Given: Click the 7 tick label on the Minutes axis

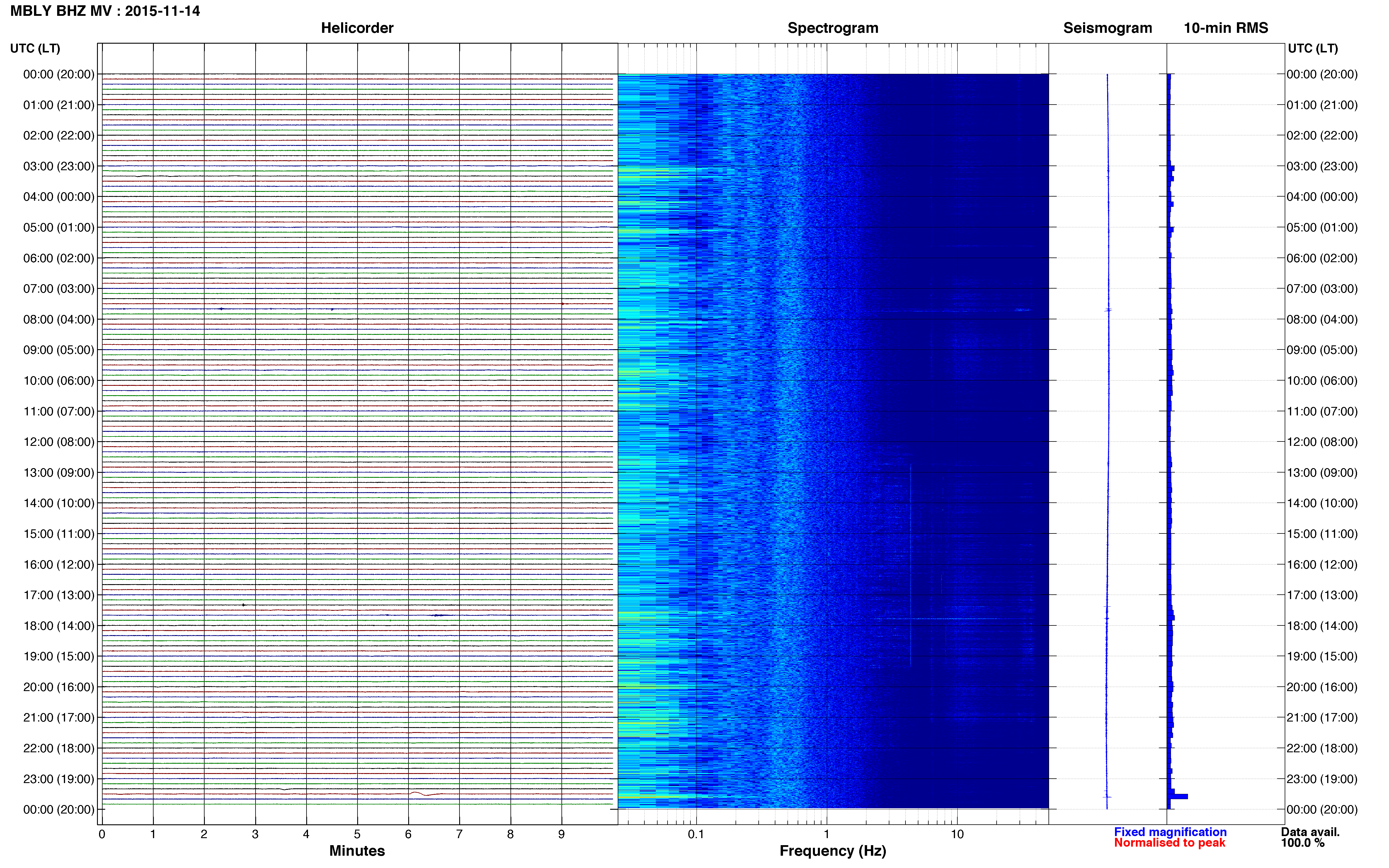Looking at the screenshot, I should (459, 835).
